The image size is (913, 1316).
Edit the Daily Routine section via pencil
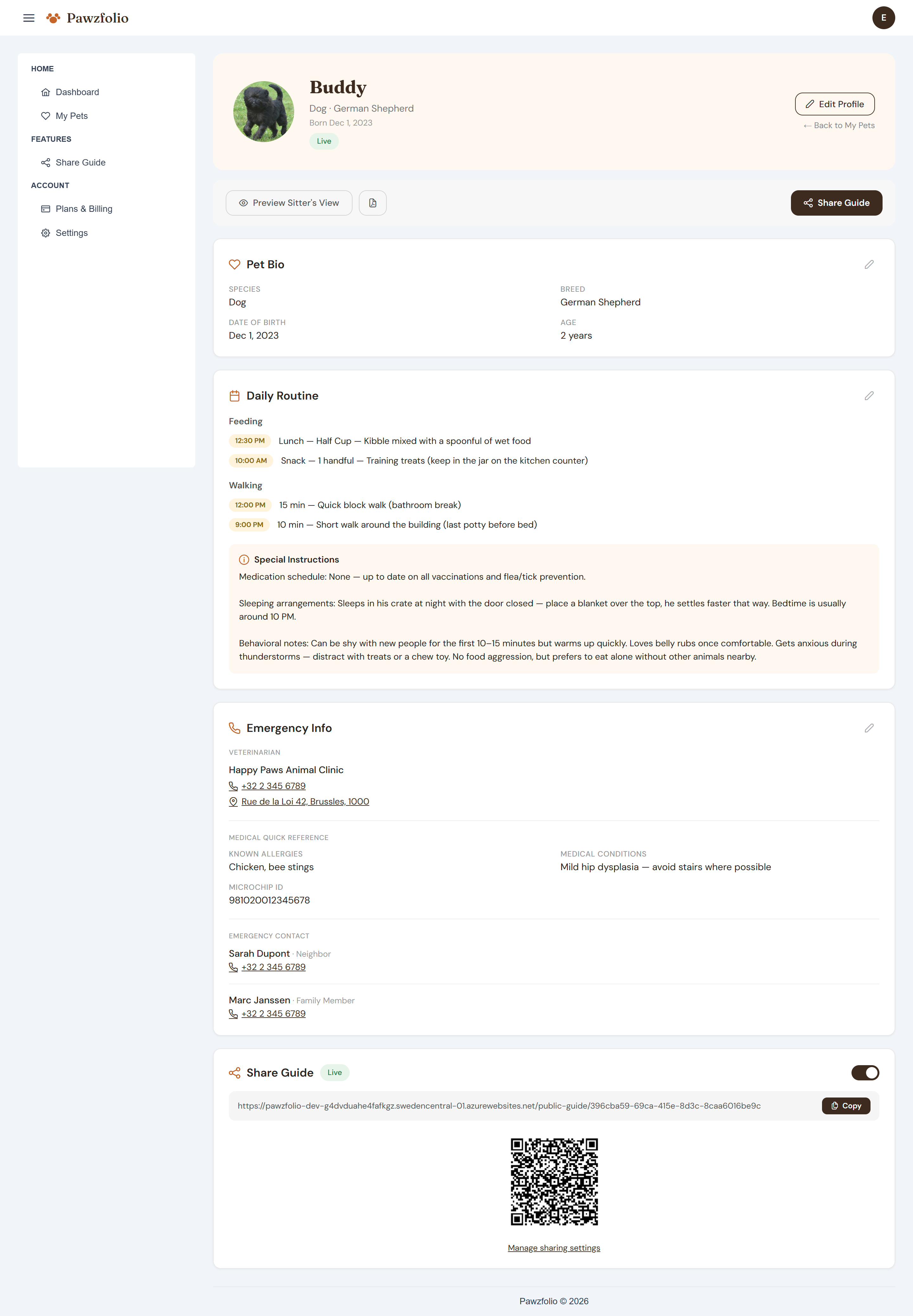click(x=868, y=396)
